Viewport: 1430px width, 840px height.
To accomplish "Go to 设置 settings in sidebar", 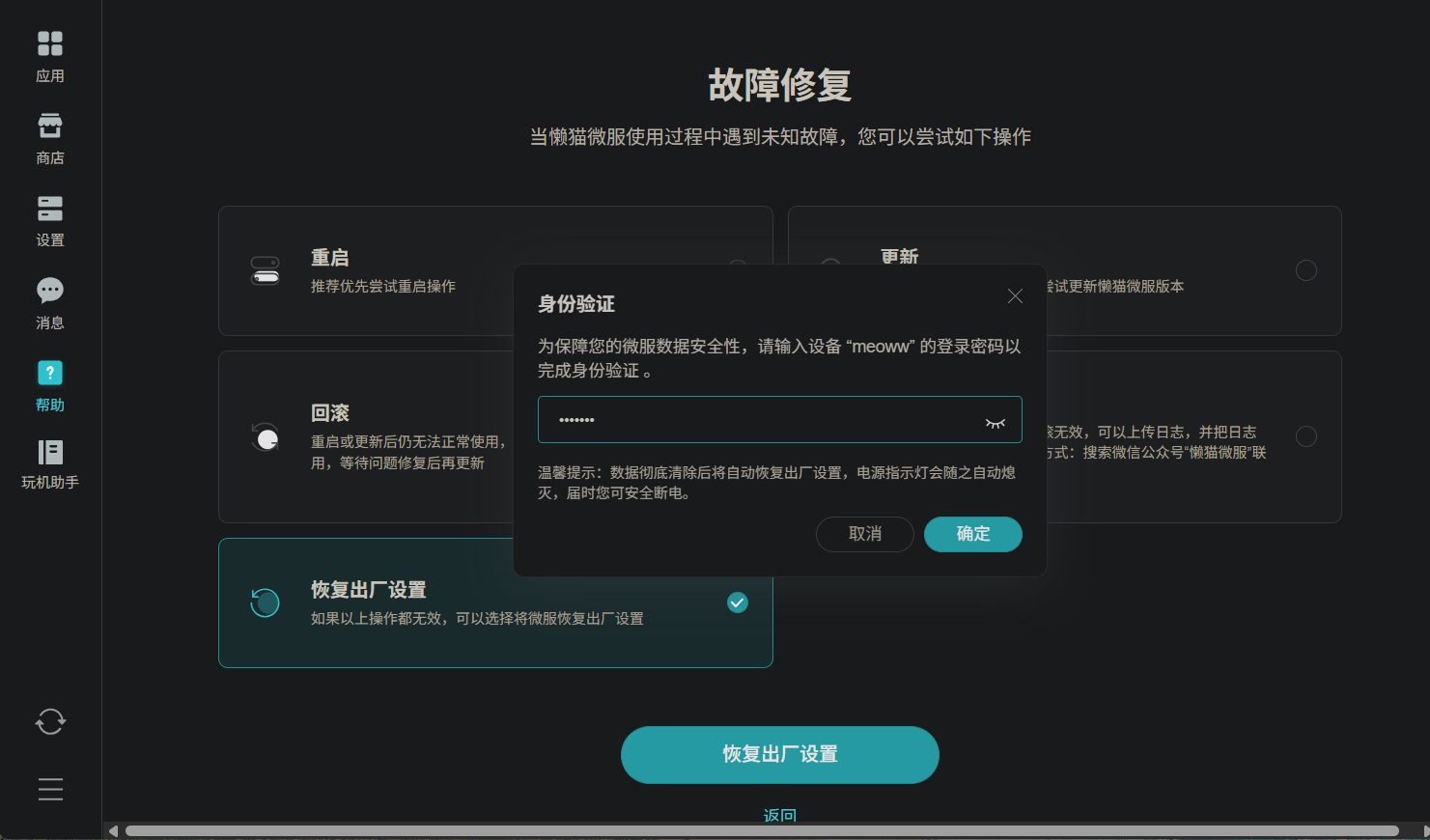I will click(x=50, y=221).
